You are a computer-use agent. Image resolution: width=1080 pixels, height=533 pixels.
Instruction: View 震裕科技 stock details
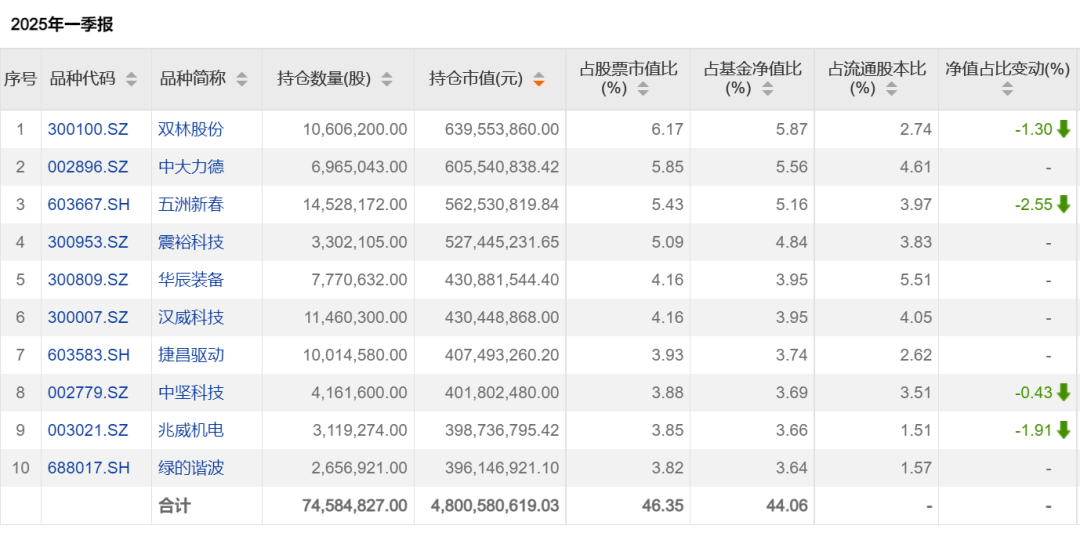coord(191,242)
